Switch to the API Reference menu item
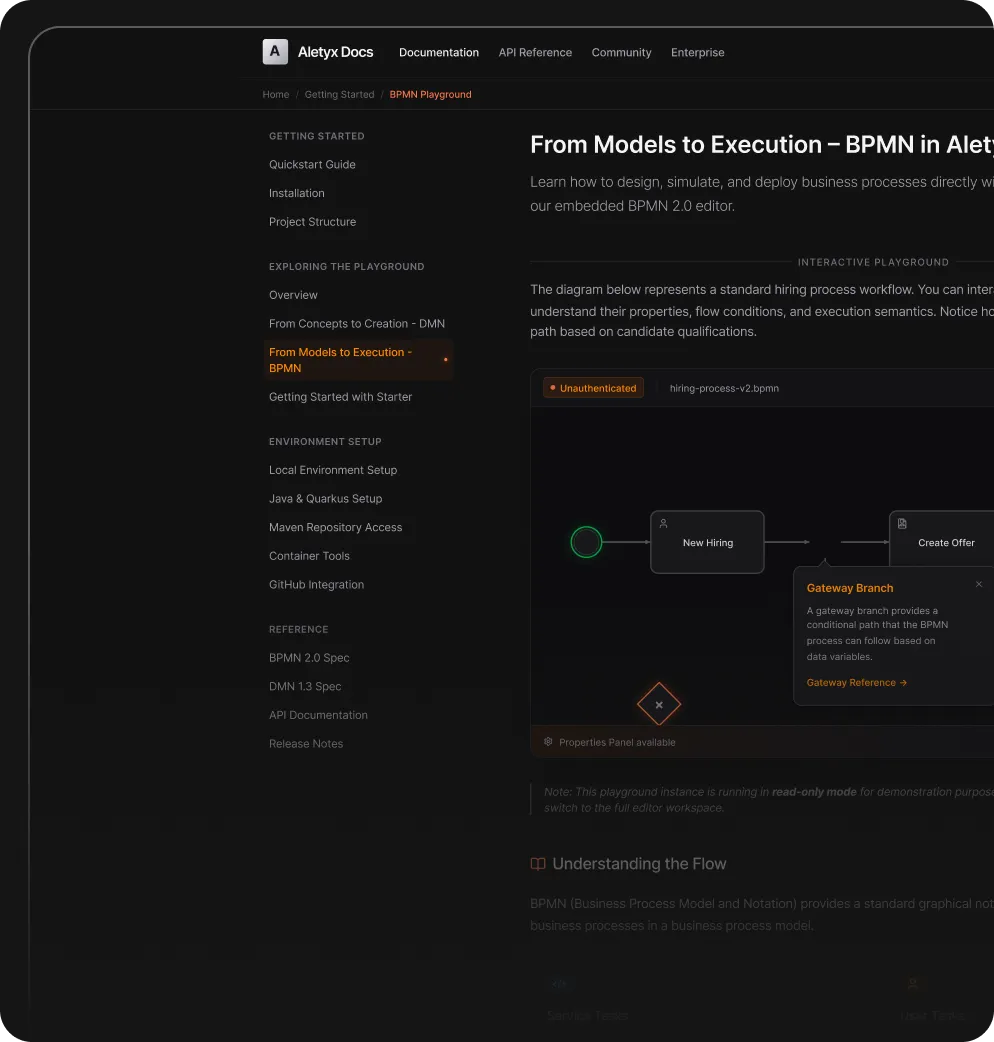 535,52
